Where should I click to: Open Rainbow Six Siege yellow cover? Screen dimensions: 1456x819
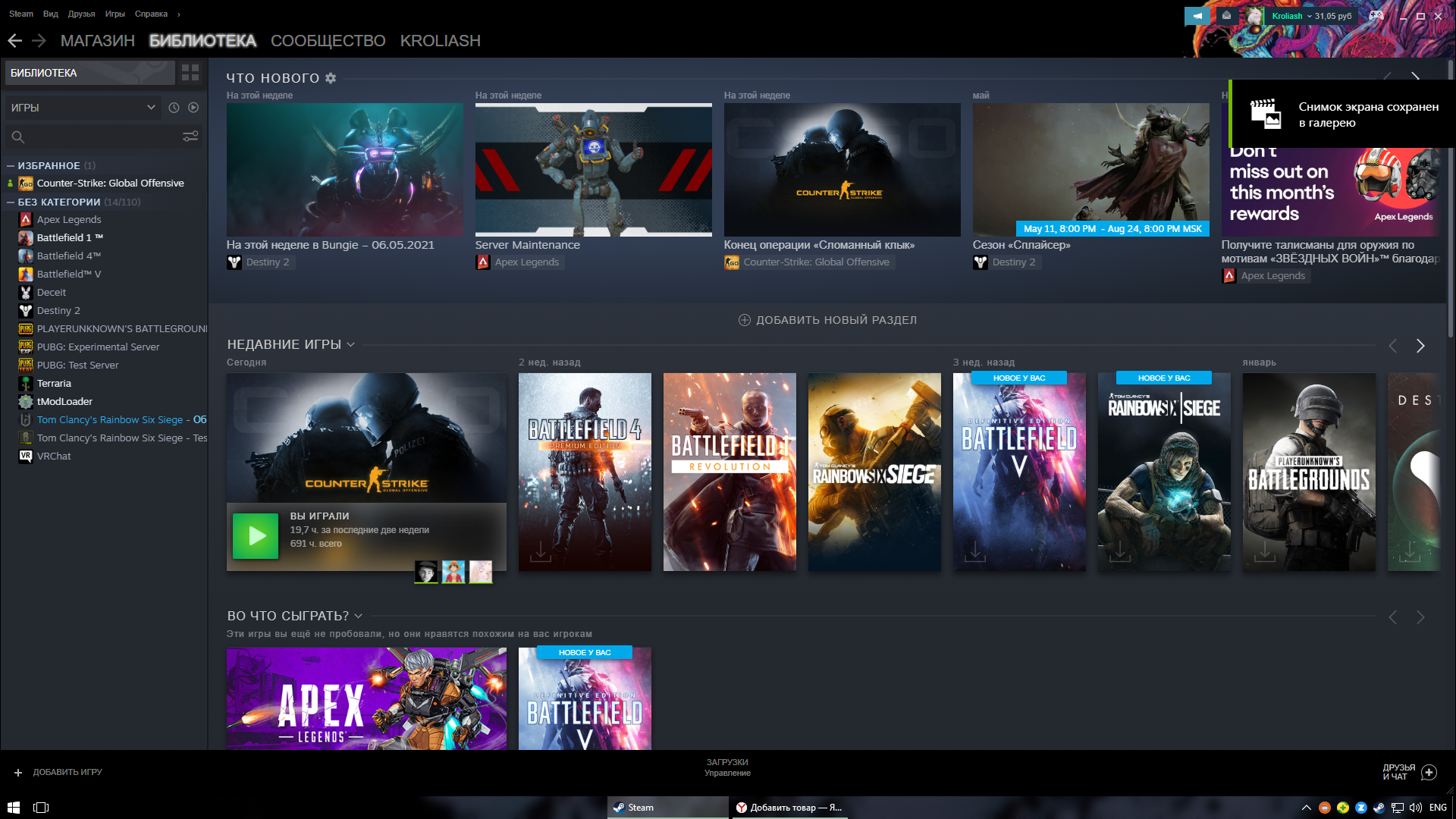coord(874,472)
